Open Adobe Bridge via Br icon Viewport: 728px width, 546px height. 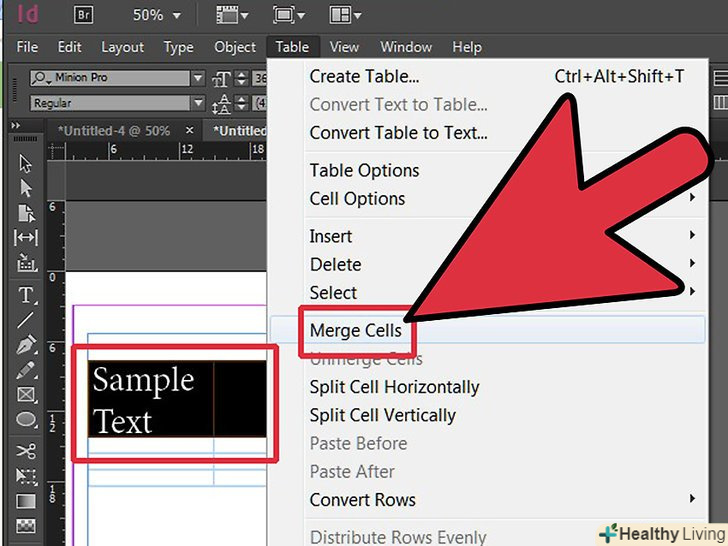(x=84, y=15)
